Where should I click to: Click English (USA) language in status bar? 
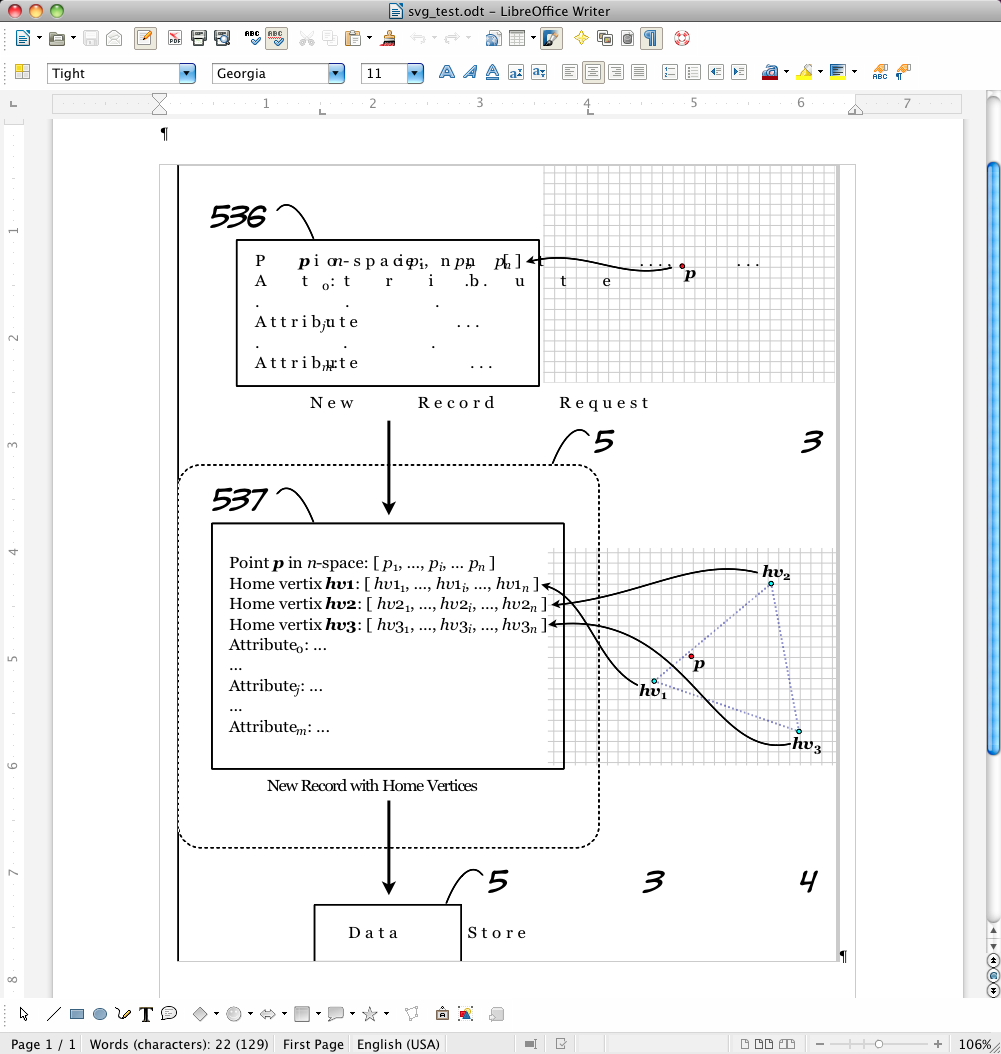(398, 1044)
